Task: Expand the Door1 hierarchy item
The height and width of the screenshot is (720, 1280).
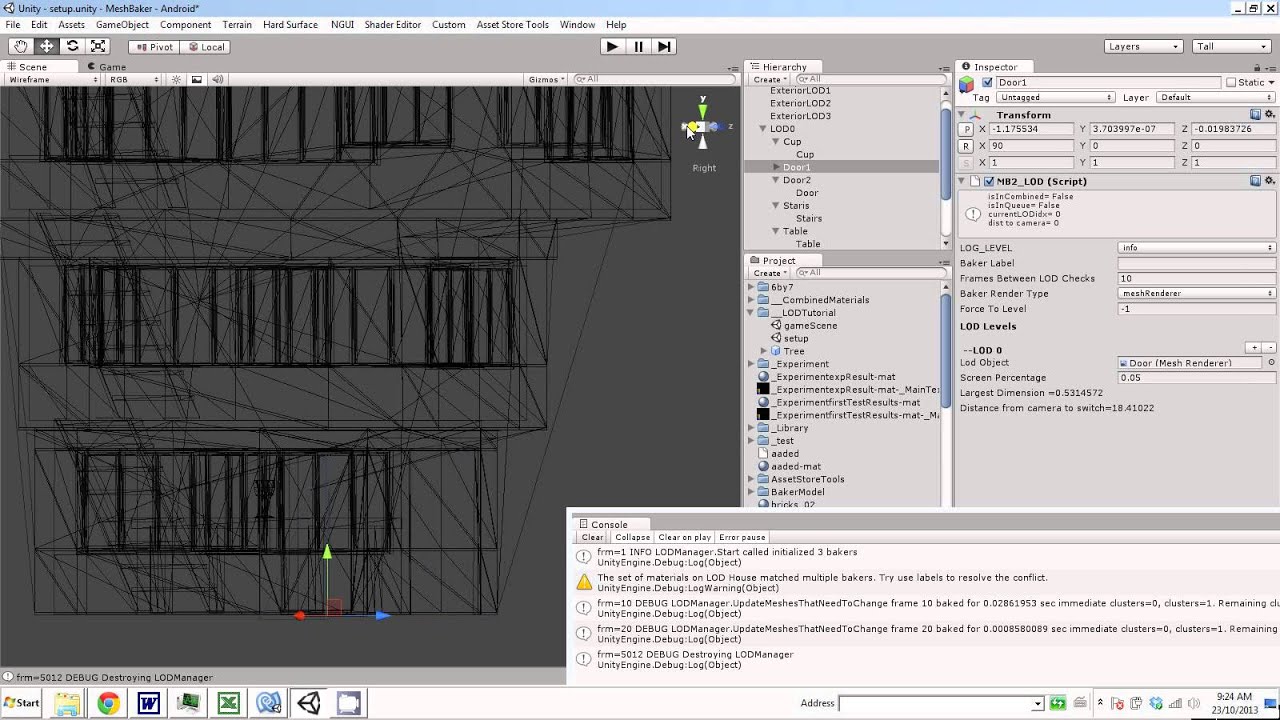Action: pos(776,167)
